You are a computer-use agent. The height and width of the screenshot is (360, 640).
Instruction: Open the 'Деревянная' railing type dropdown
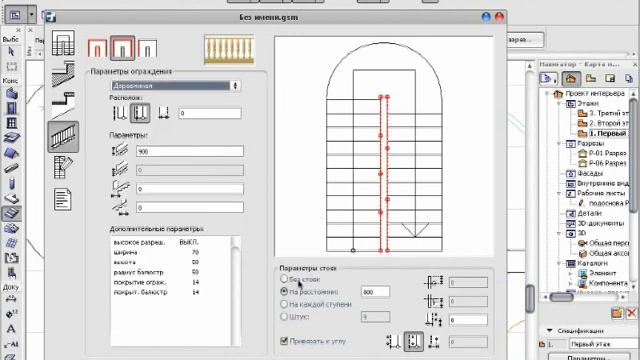[x=176, y=86]
